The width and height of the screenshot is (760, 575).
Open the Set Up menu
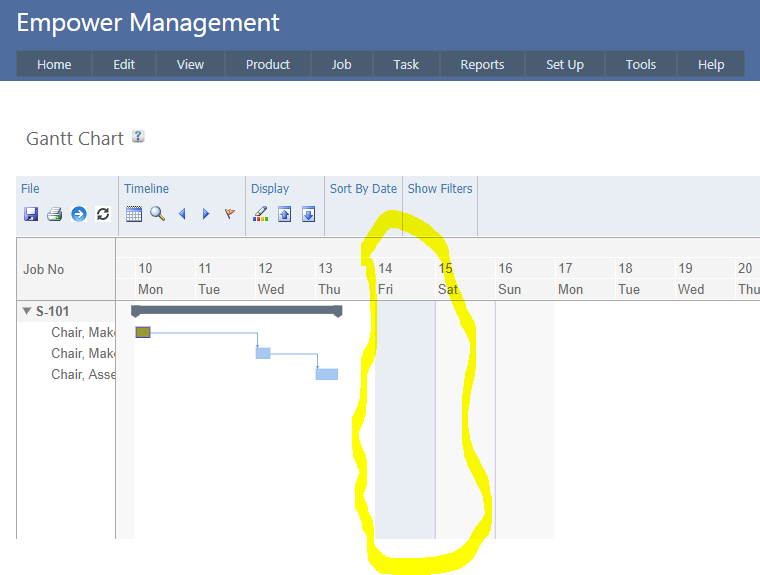click(x=565, y=64)
